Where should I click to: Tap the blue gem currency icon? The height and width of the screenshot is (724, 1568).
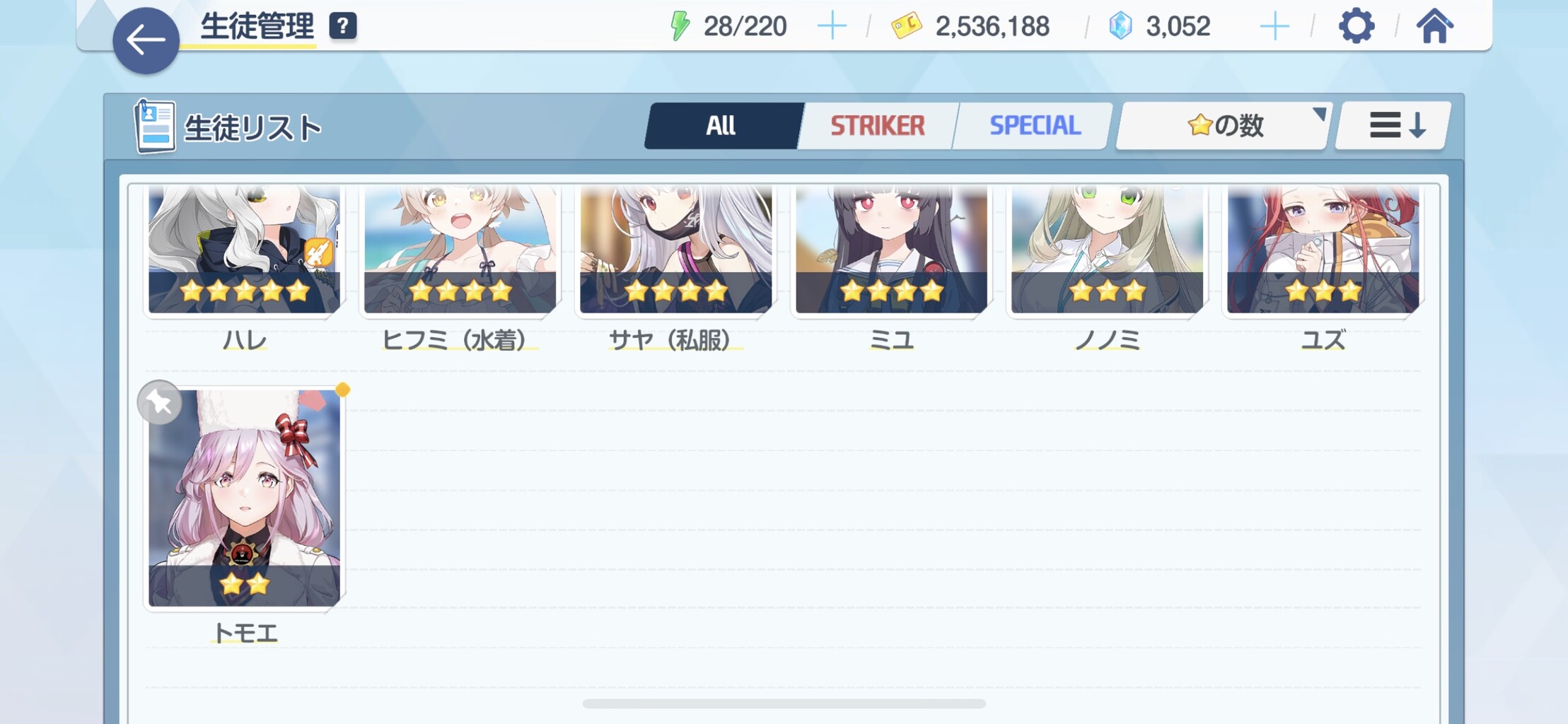pos(1120,26)
